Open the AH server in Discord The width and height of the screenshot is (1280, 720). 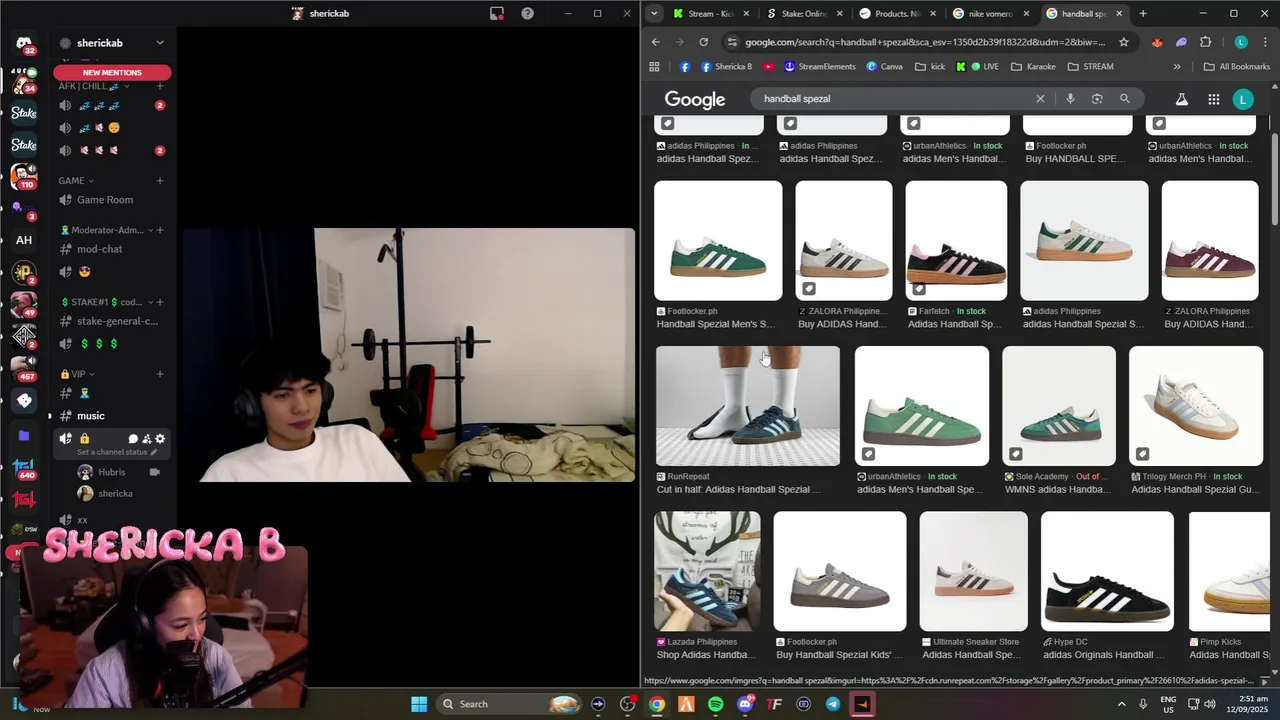[x=24, y=240]
